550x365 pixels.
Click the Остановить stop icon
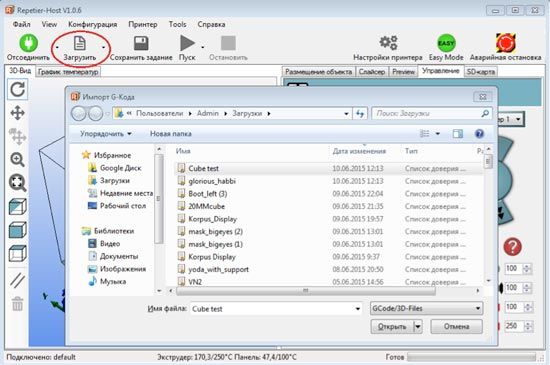click(x=228, y=43)
